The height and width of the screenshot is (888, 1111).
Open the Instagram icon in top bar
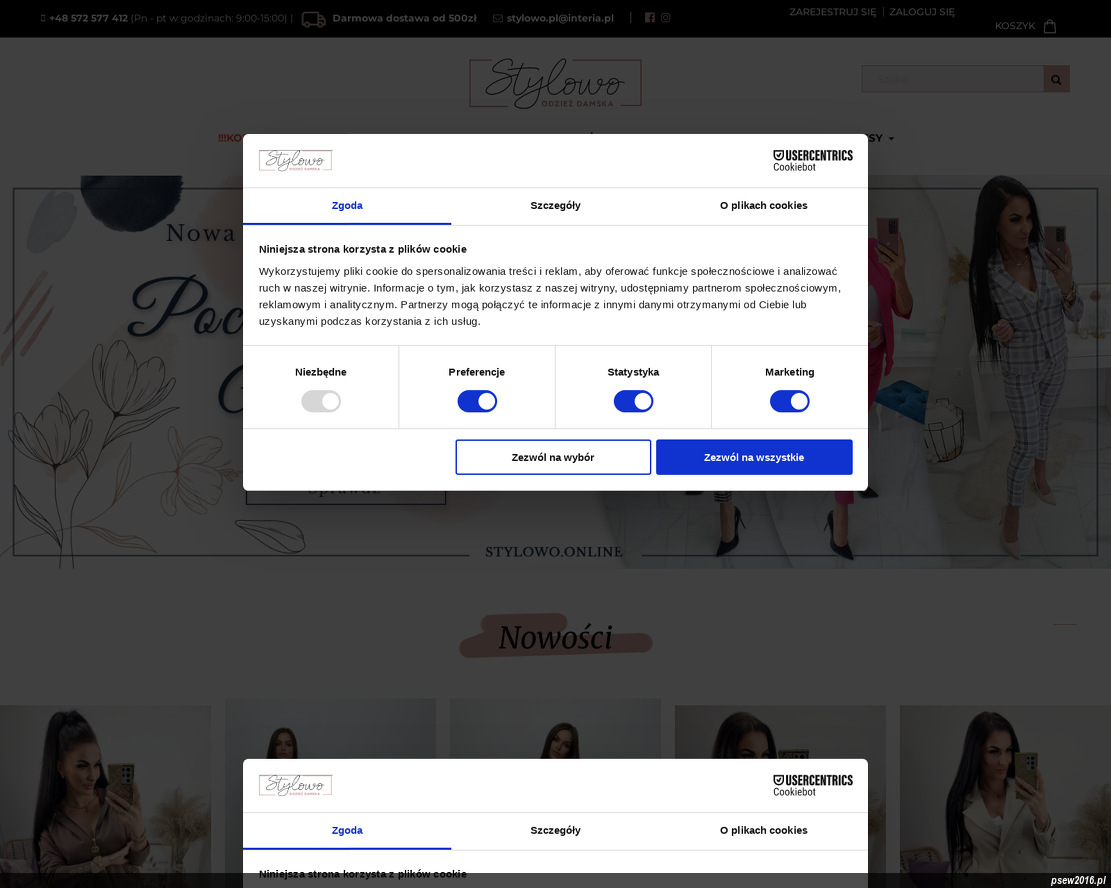[x=665, y=18]
